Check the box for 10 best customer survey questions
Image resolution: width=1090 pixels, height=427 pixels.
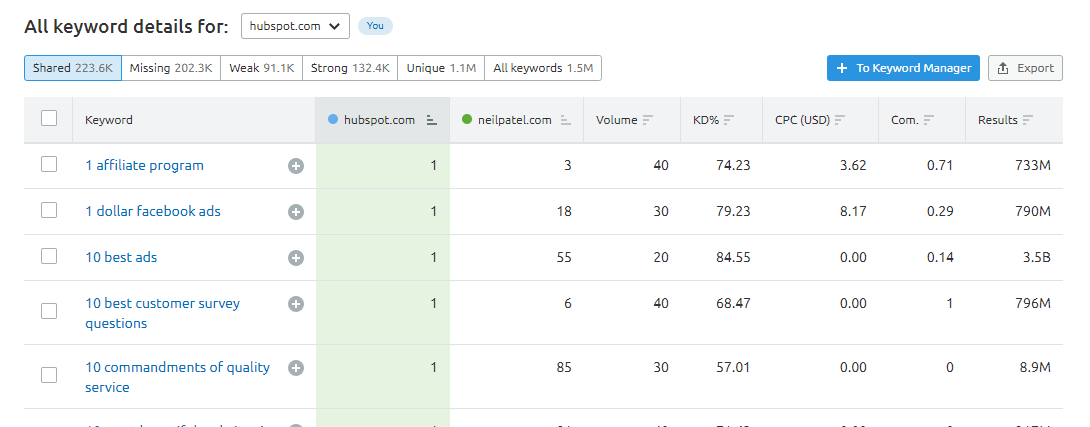(49, 311)
